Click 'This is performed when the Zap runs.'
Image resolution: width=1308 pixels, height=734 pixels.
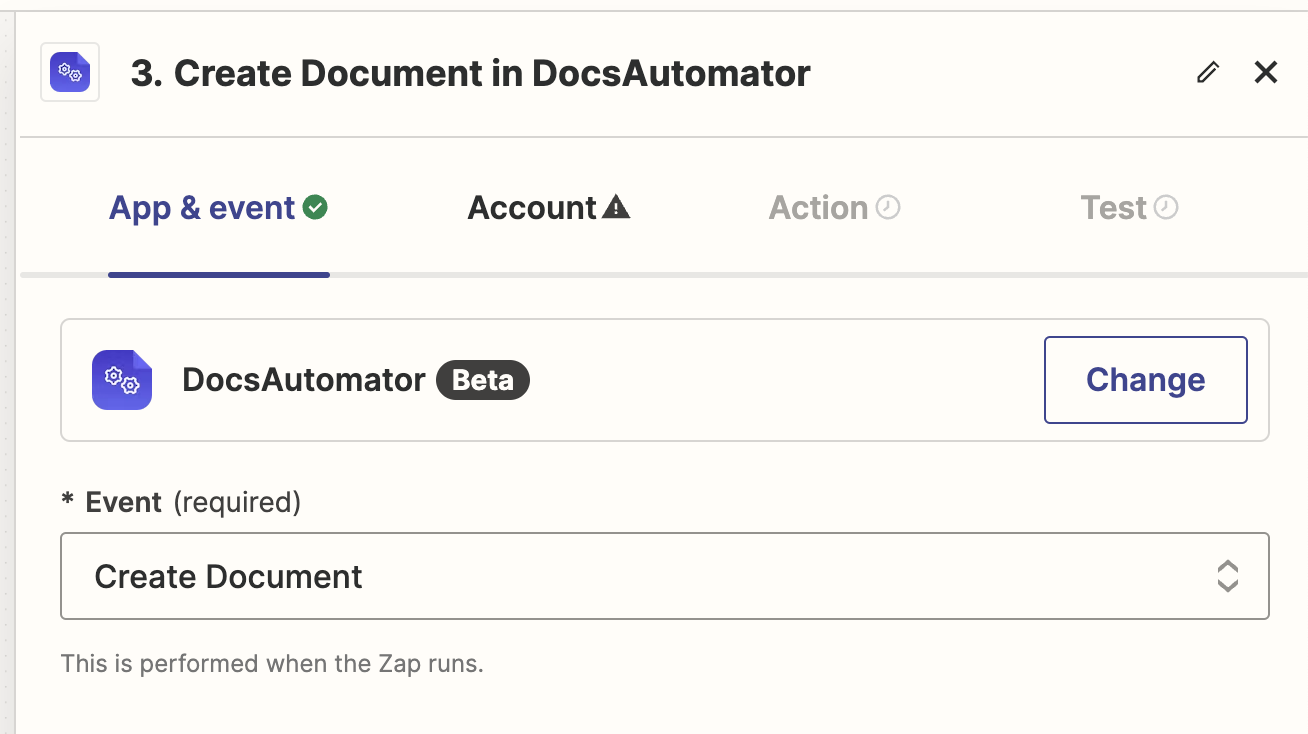(272, 663)
